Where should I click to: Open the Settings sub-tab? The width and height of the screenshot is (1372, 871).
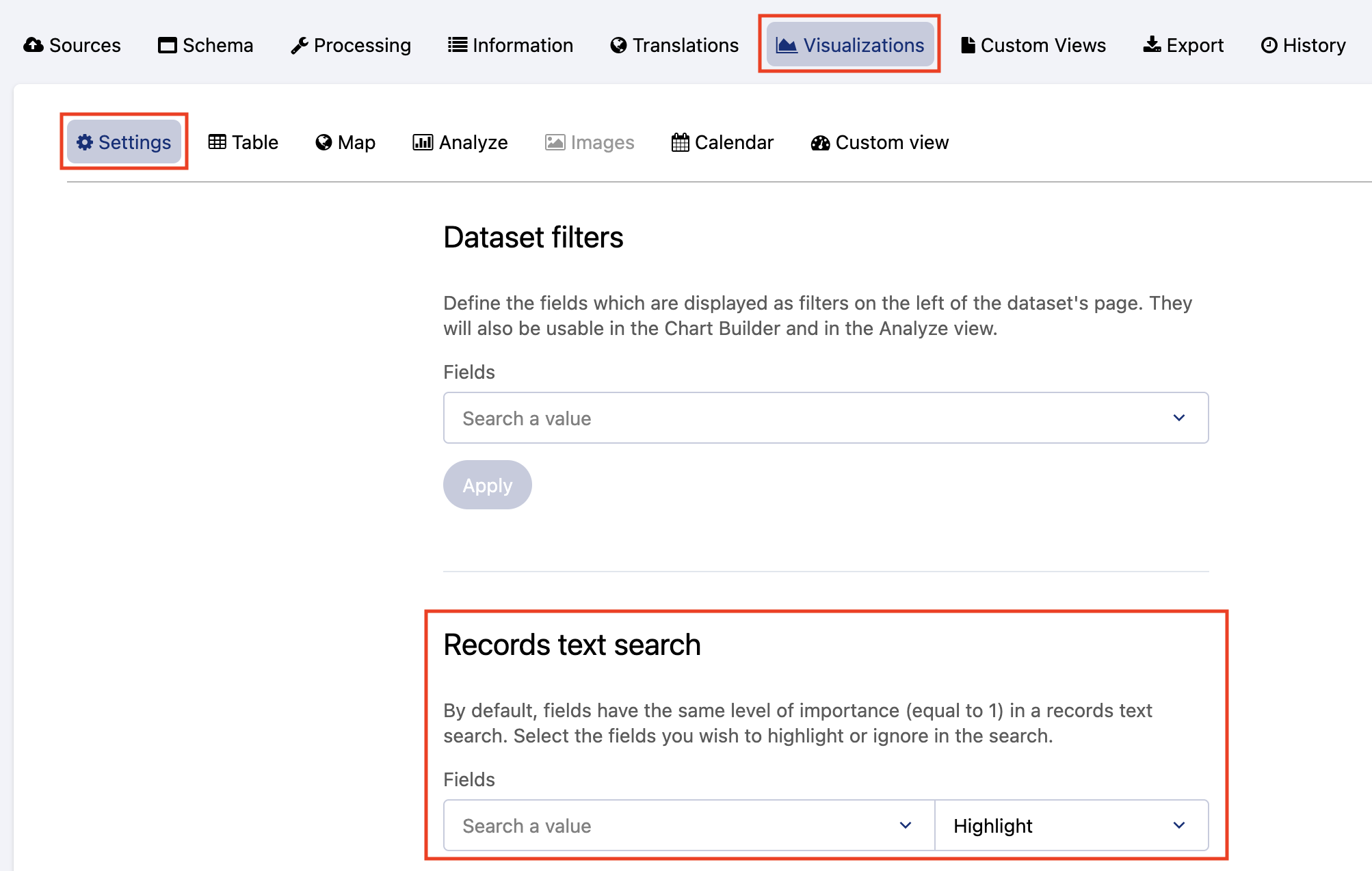pyautogui.click(x=124, y=142)
